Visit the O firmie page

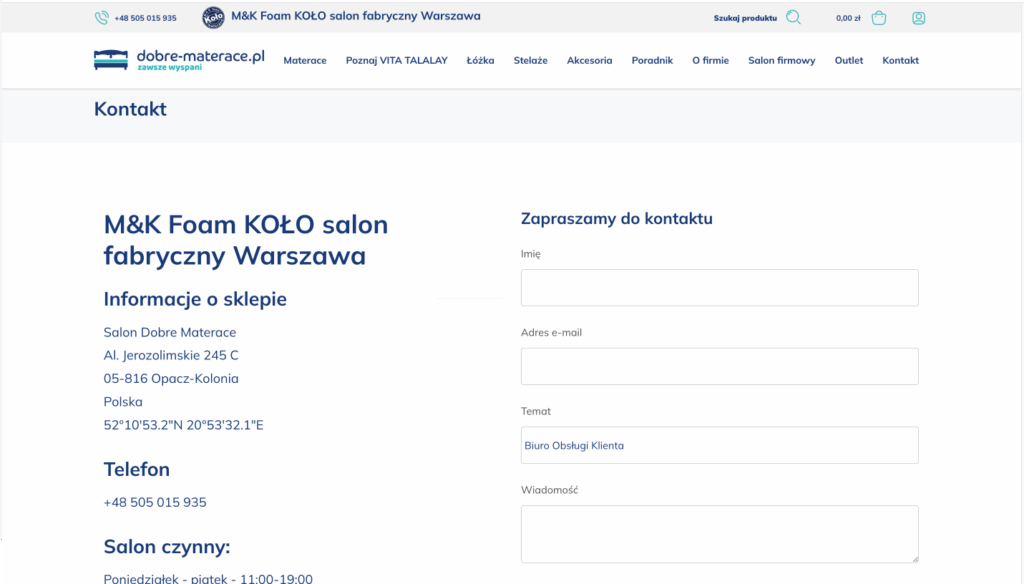pos(710,60)
